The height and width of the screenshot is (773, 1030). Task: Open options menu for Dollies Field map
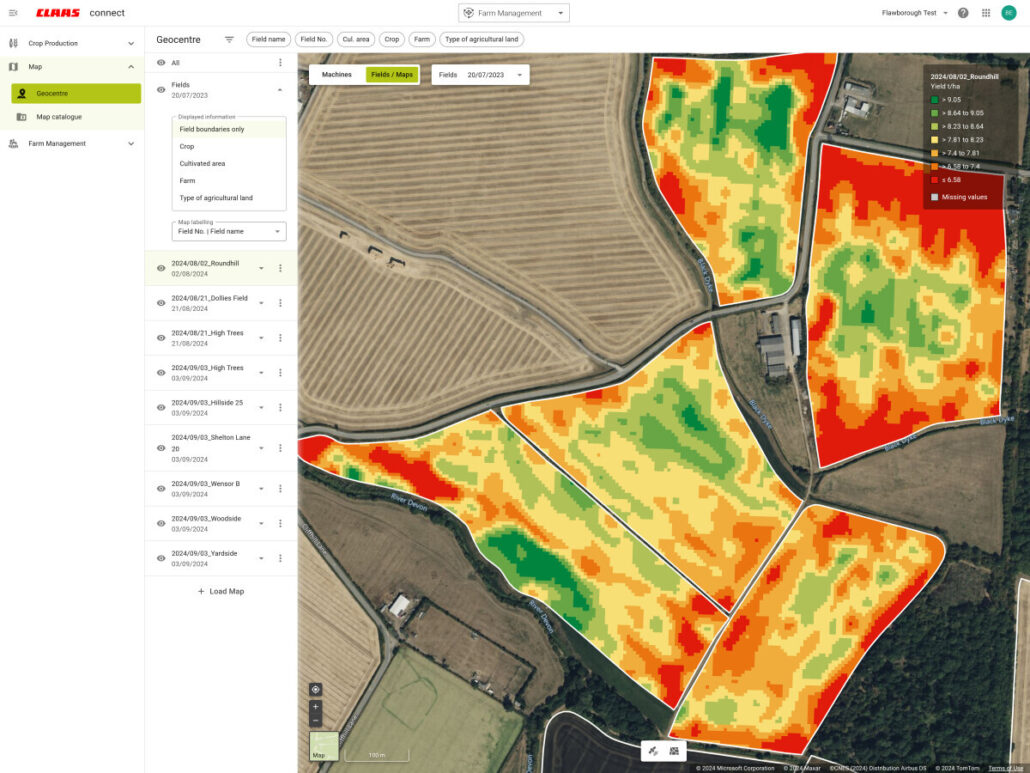pos(280,303)
